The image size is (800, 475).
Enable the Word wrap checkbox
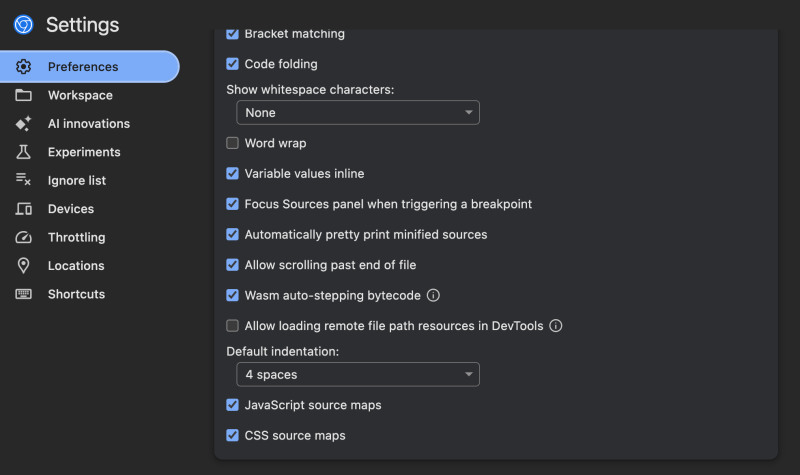click(x=232, y=143)
